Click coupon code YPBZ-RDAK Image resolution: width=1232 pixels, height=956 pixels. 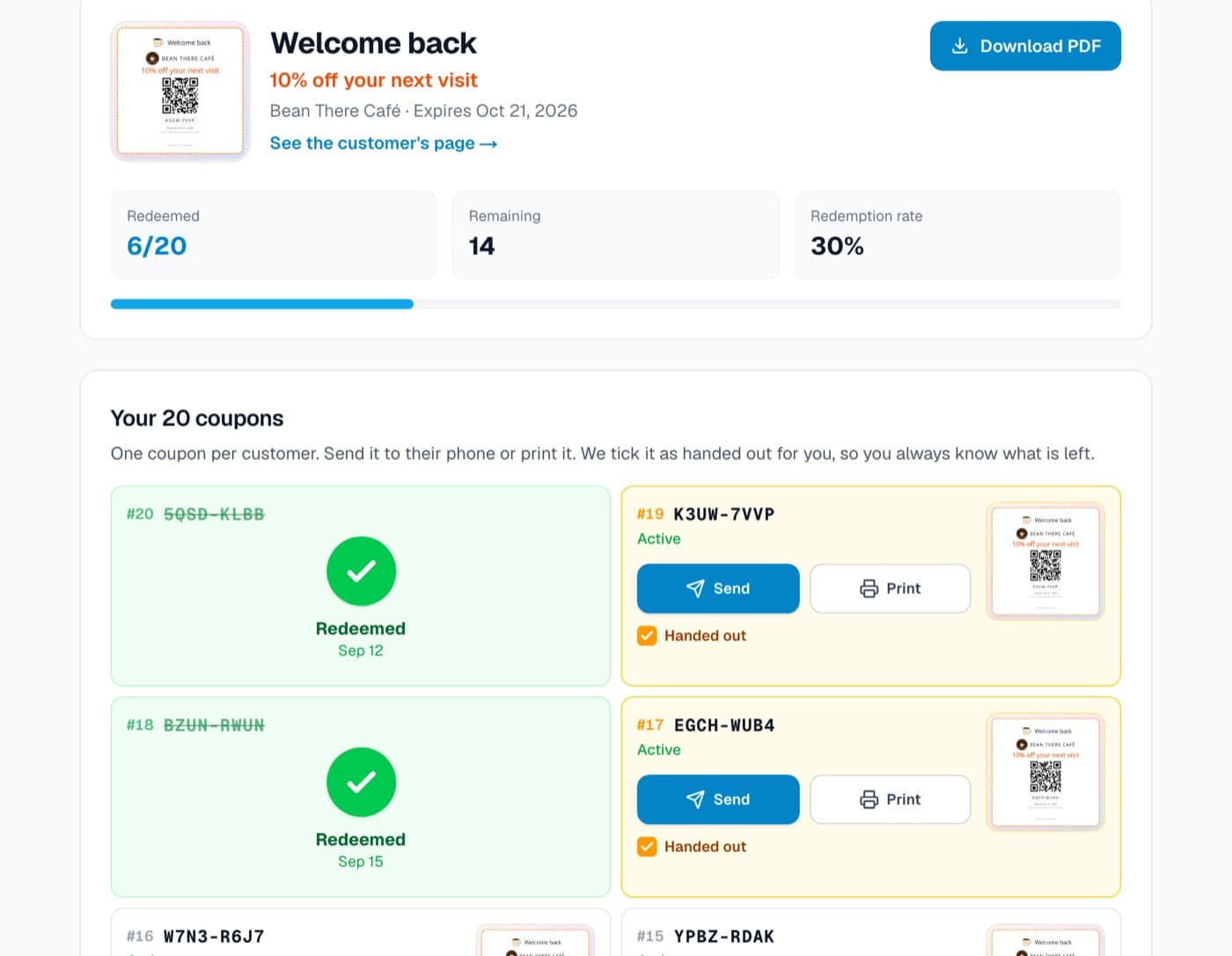pos(724,937)
